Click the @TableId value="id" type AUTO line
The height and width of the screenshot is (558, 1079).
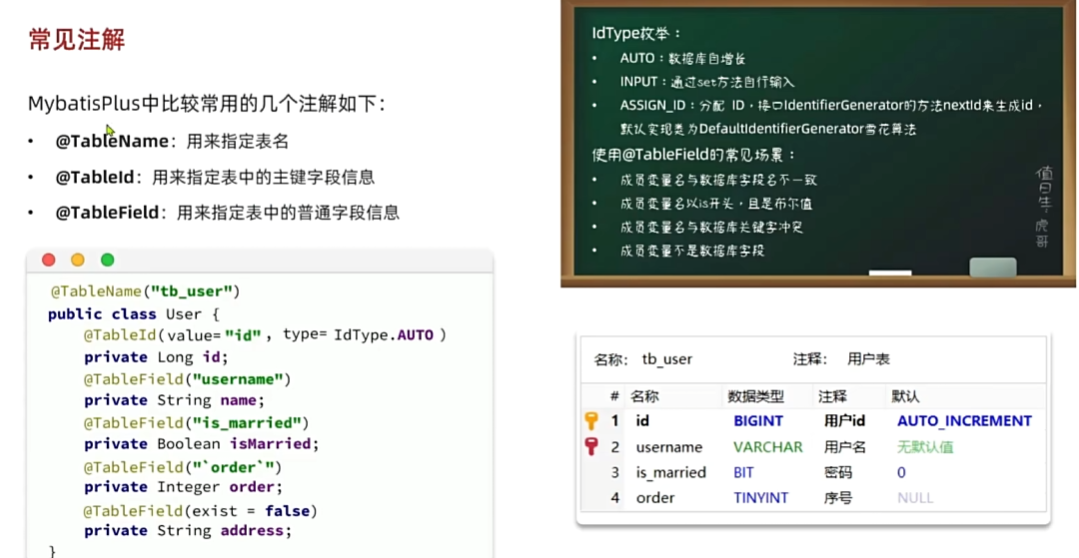[265, 335]
